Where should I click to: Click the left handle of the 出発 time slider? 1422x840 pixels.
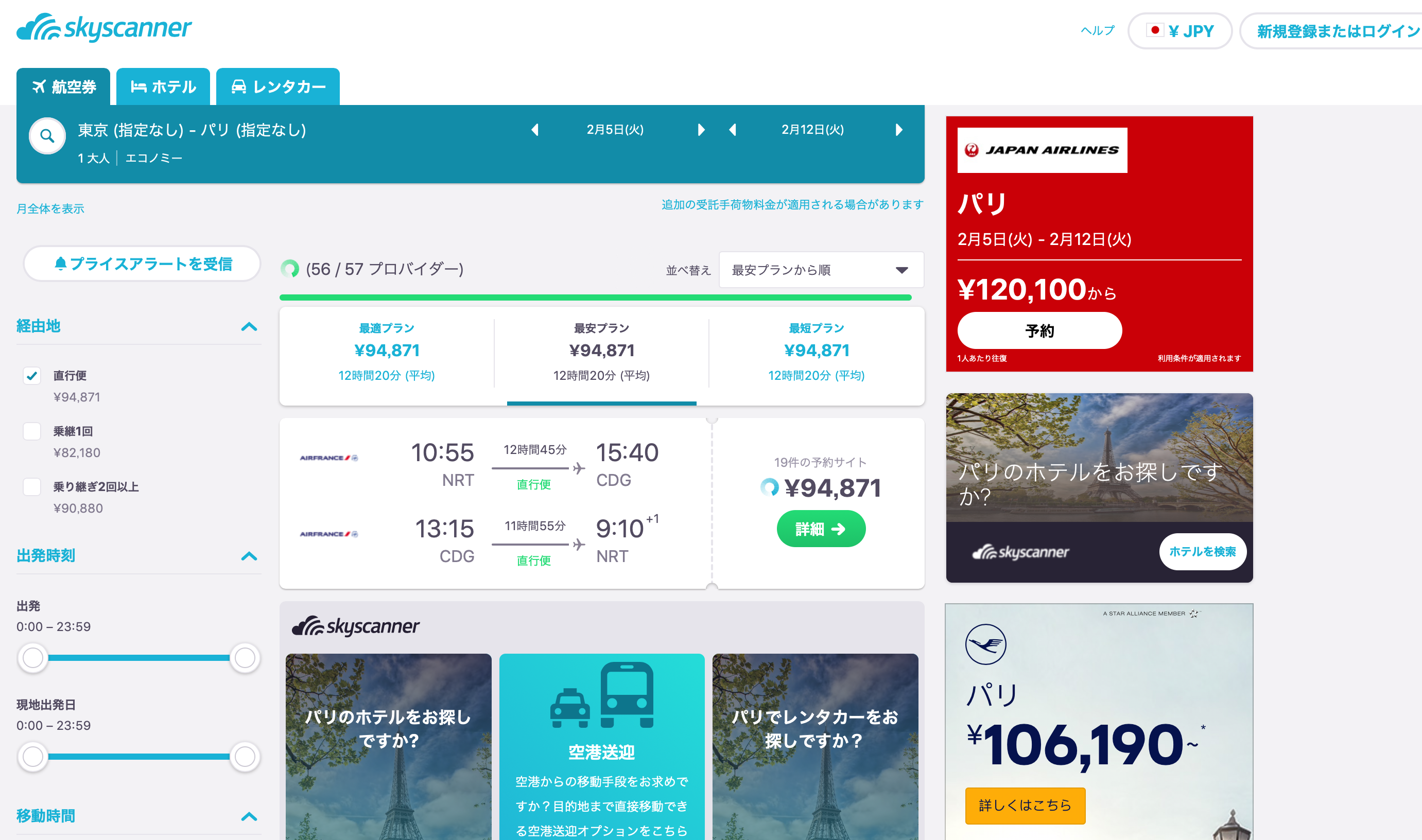pyautogui.click(x=33, y=658)
